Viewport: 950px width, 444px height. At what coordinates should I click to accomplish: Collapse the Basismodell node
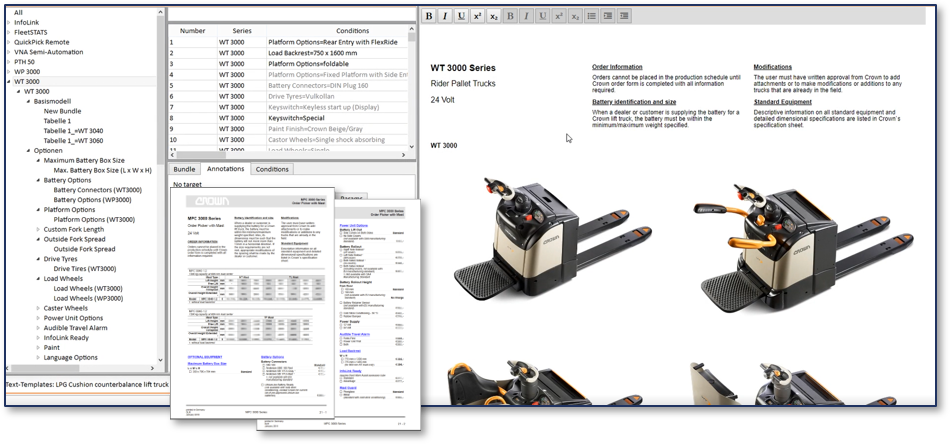point(28,101)
